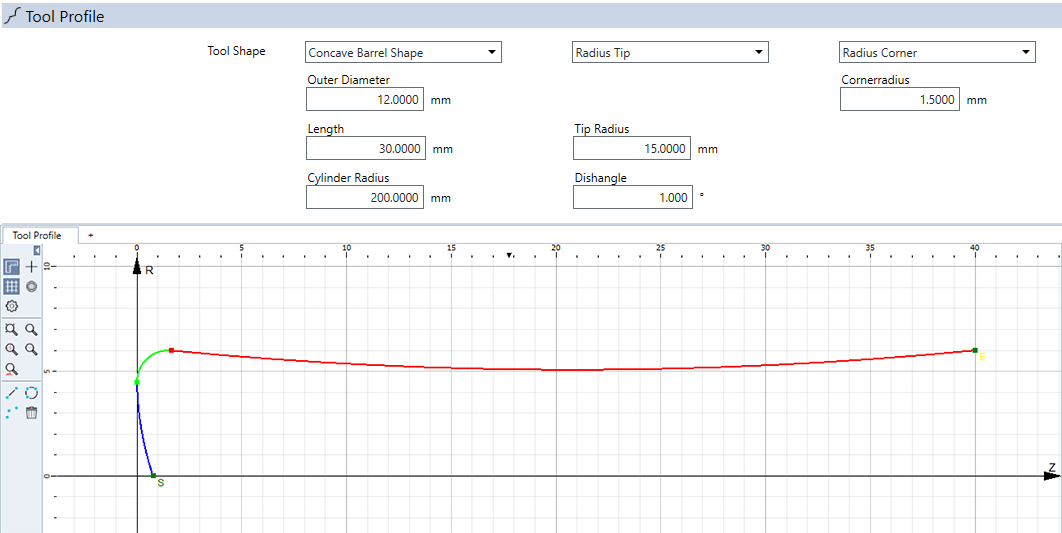Screen dimensions: 1062x533
Task: Select the add points tool
Action: pos(12,412)
